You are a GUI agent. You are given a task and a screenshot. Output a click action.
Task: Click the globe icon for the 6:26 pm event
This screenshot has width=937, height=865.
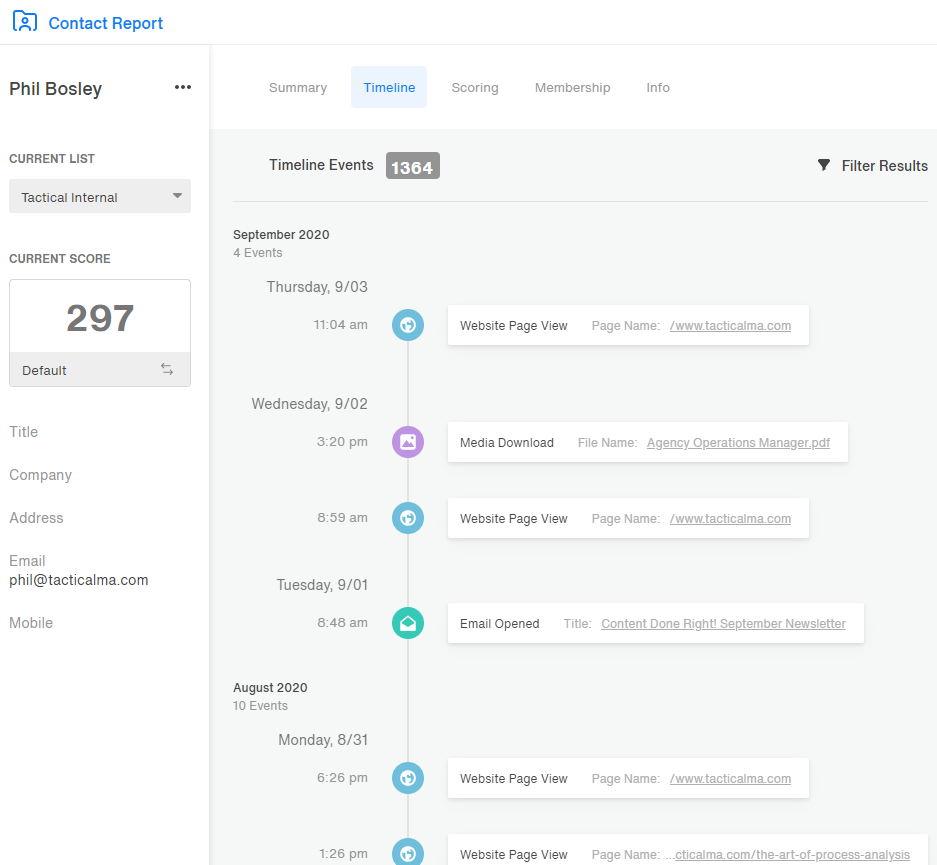[408, 778]
